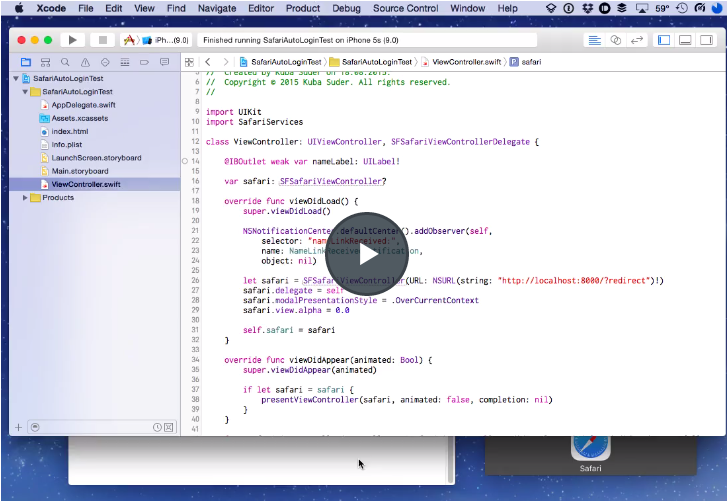Click ViewController.swift in jump bar

pos(461,62)
